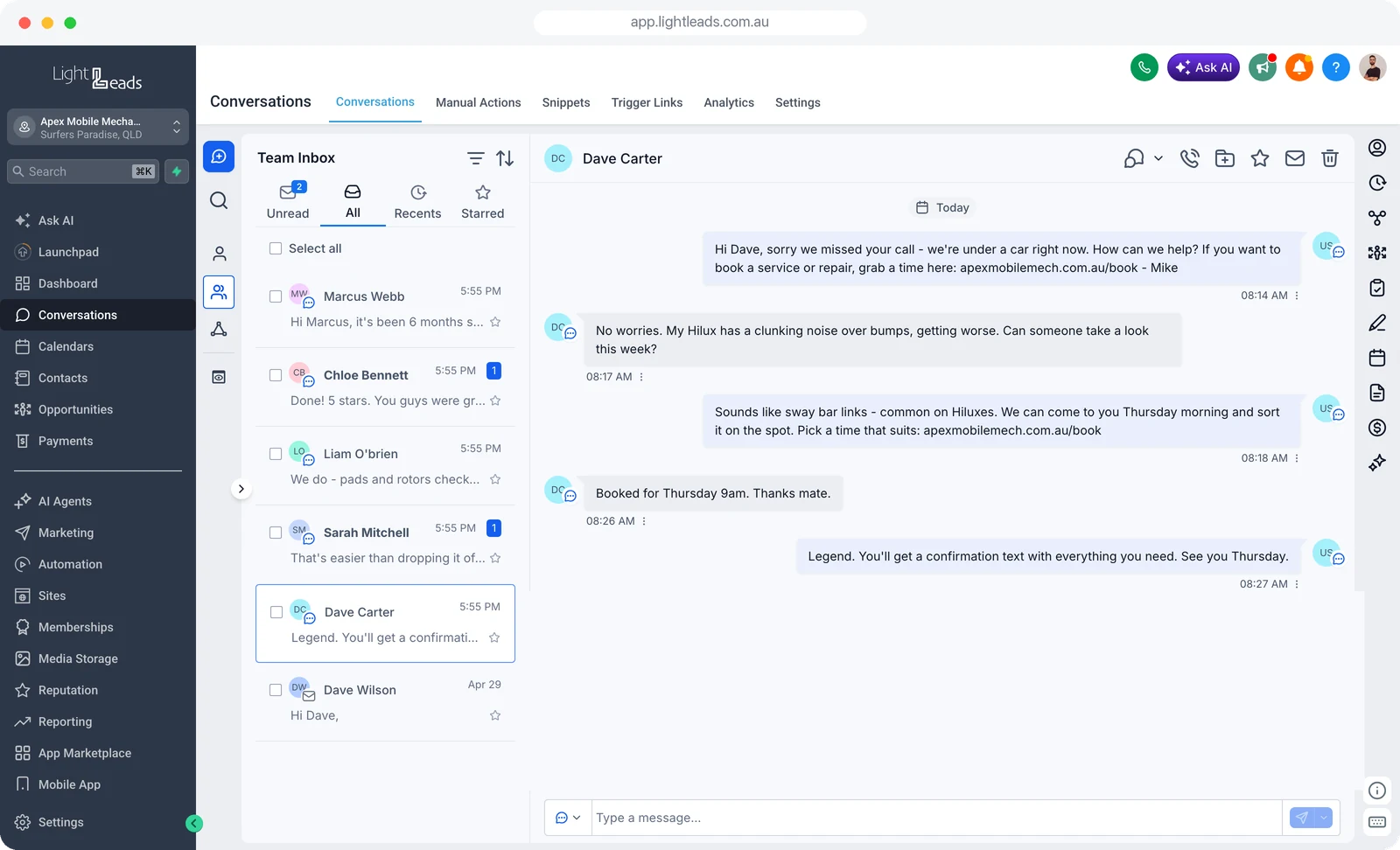Go to Opportunities in sidebar
Viewport: 1400px width, 850px height.
pos(75,409)
